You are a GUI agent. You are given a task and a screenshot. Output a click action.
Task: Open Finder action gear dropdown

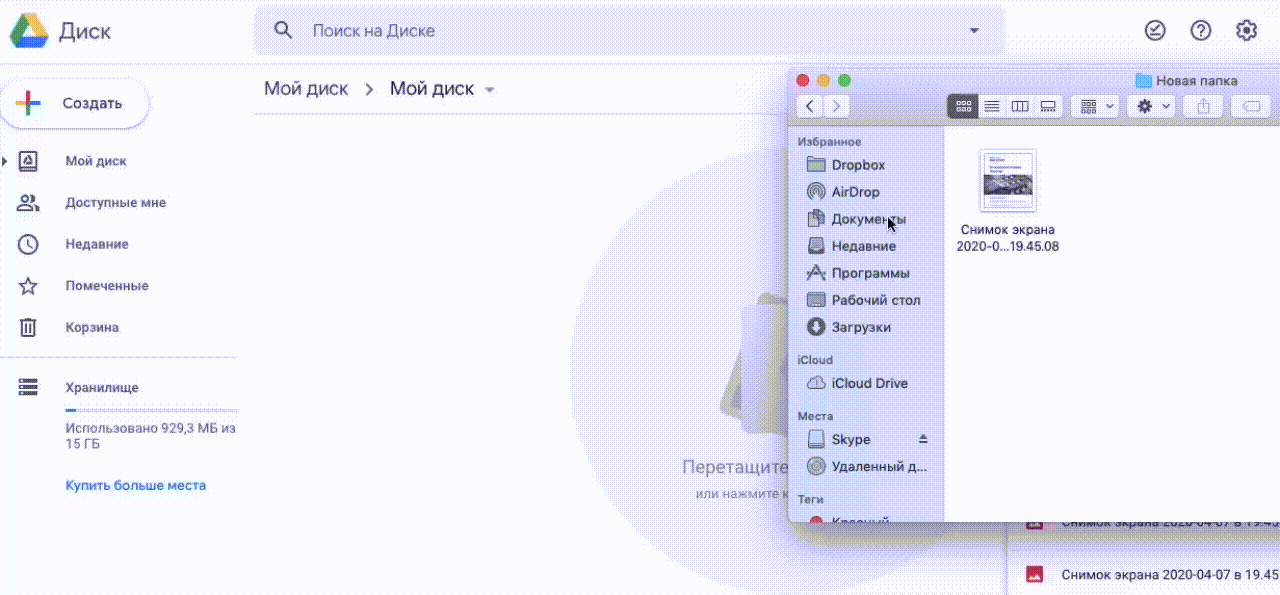[x=1151, y=106]
